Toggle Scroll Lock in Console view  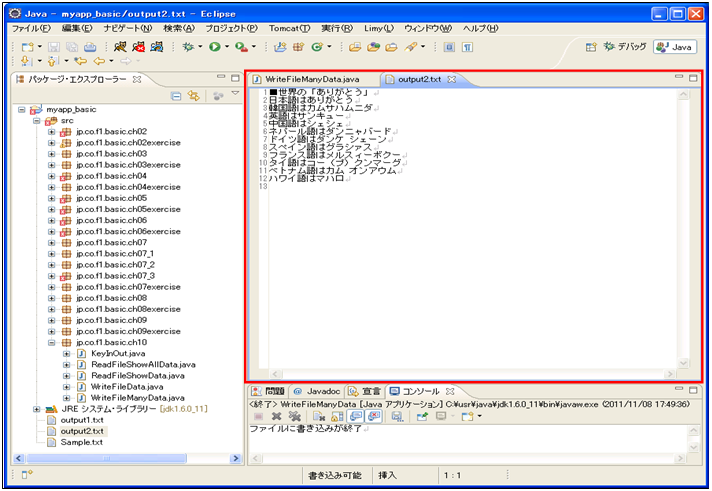[339, 416]
